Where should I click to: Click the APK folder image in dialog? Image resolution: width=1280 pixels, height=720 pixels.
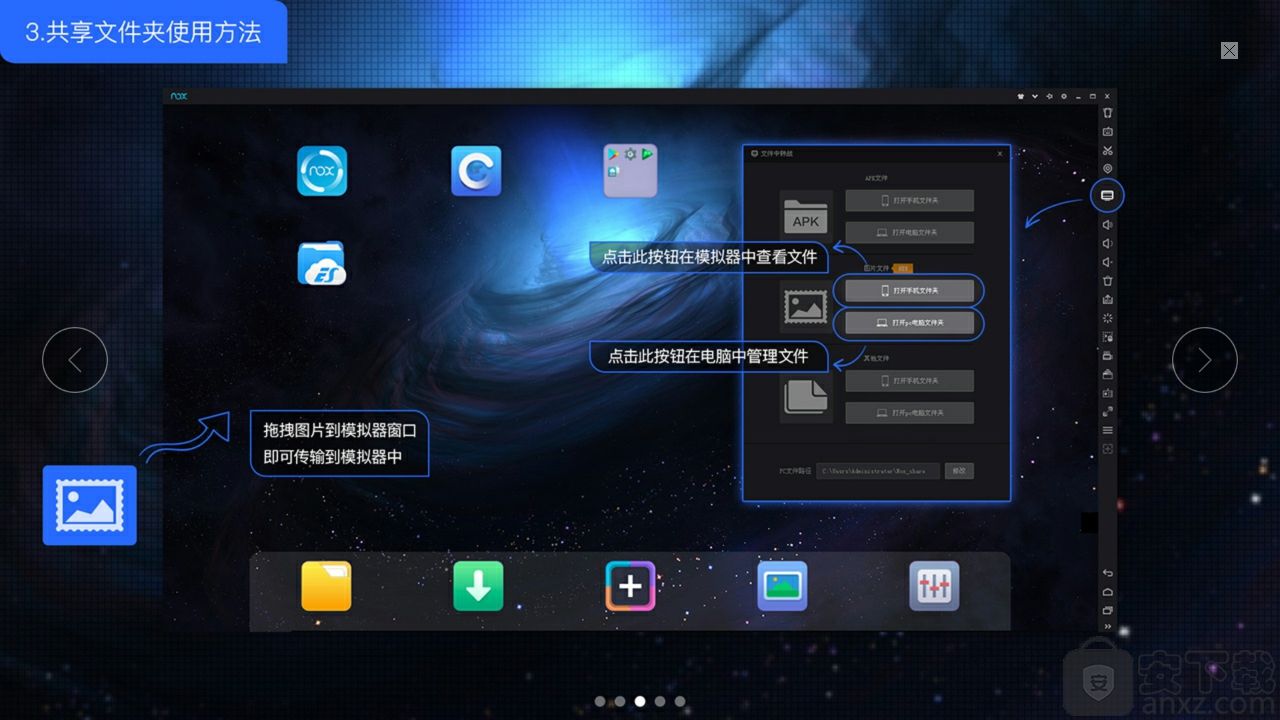coord(806,216)
